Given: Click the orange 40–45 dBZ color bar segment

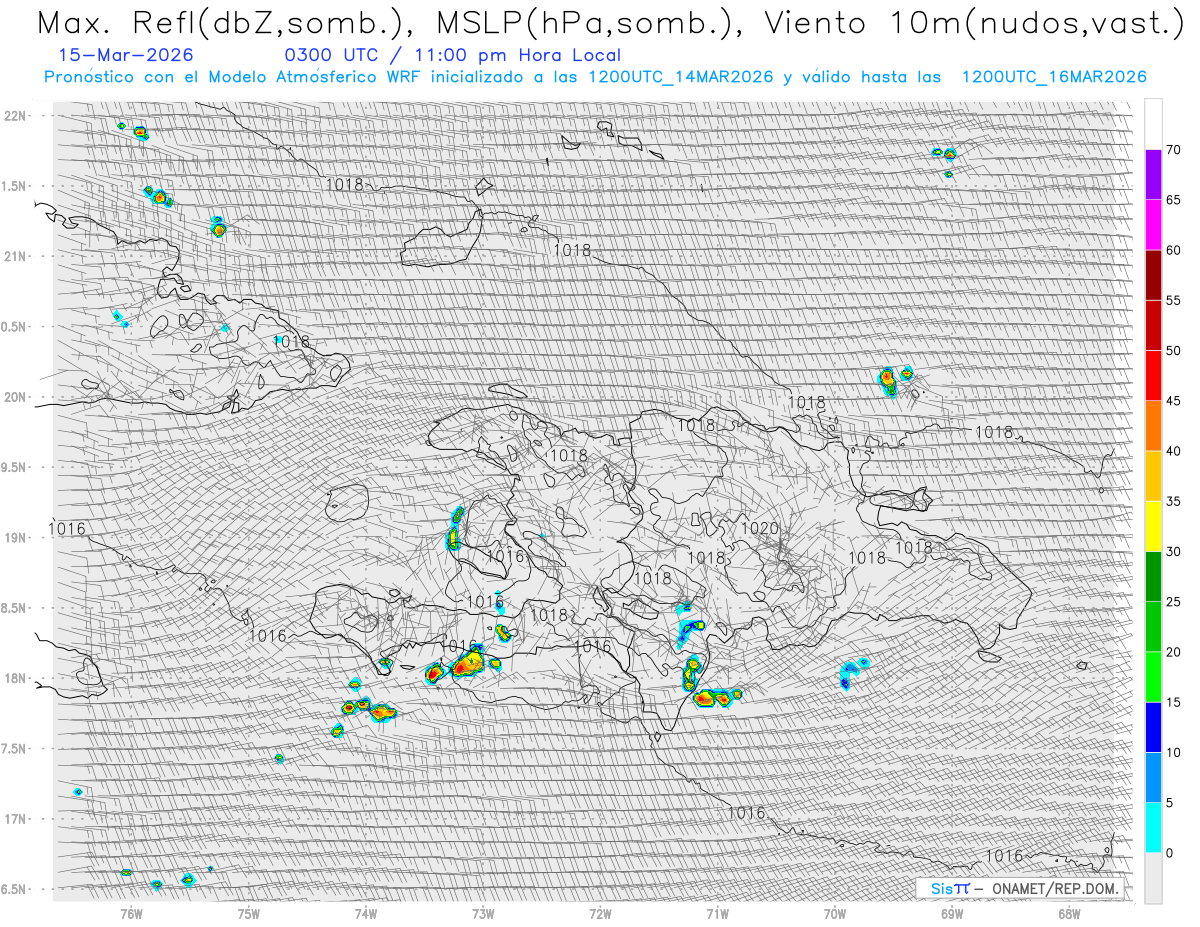Looking at the screenshot, I should [1153, 426].
